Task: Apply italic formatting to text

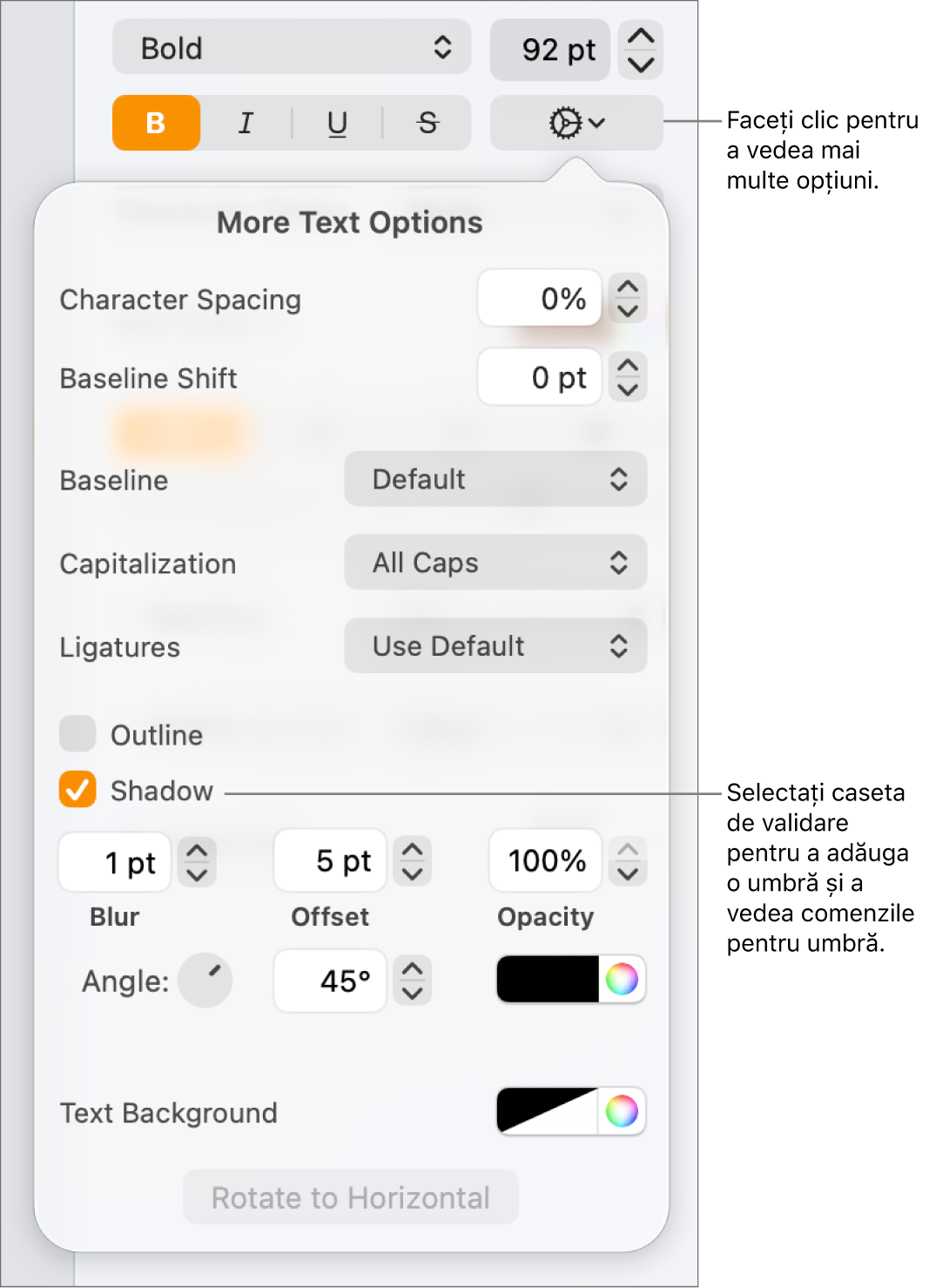Action: (x=246, y=123)
